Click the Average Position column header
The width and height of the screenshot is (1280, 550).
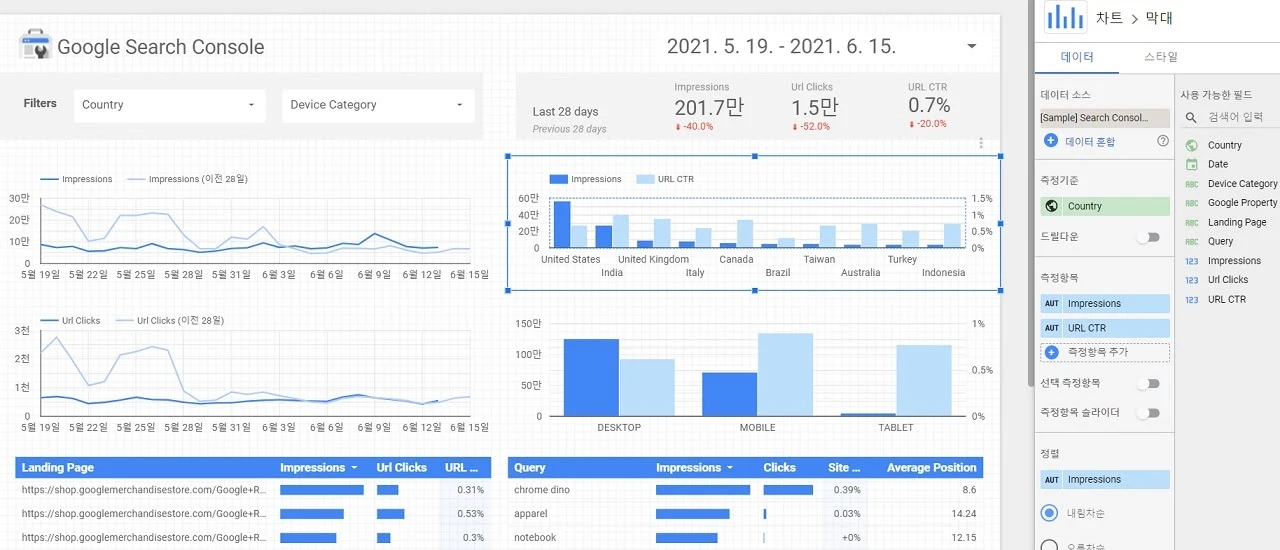[932, 468]
